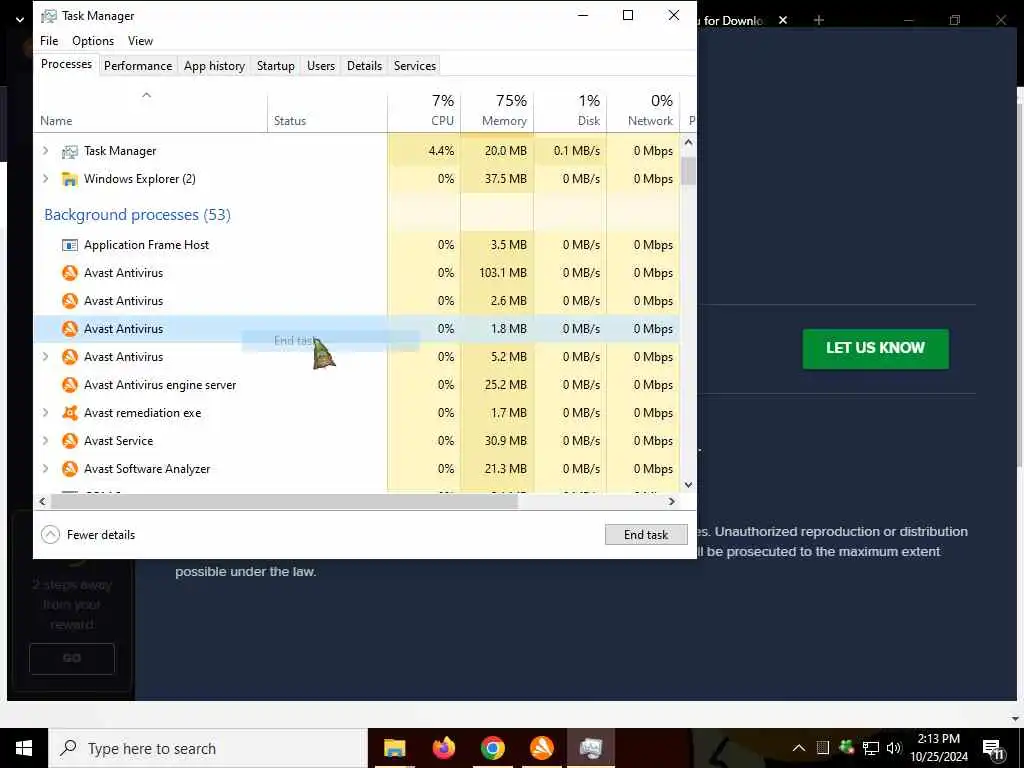The width and height of the screenshot is (1024, 768).
Task: Select the Avast Antivirus engine server row
Action: pos(357,385)
